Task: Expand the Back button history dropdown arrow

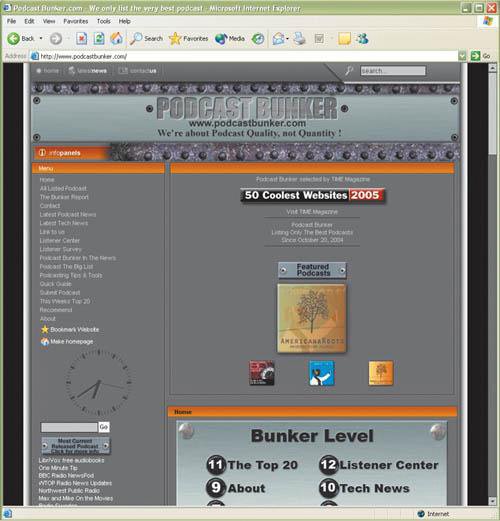Action: point(41,39)
